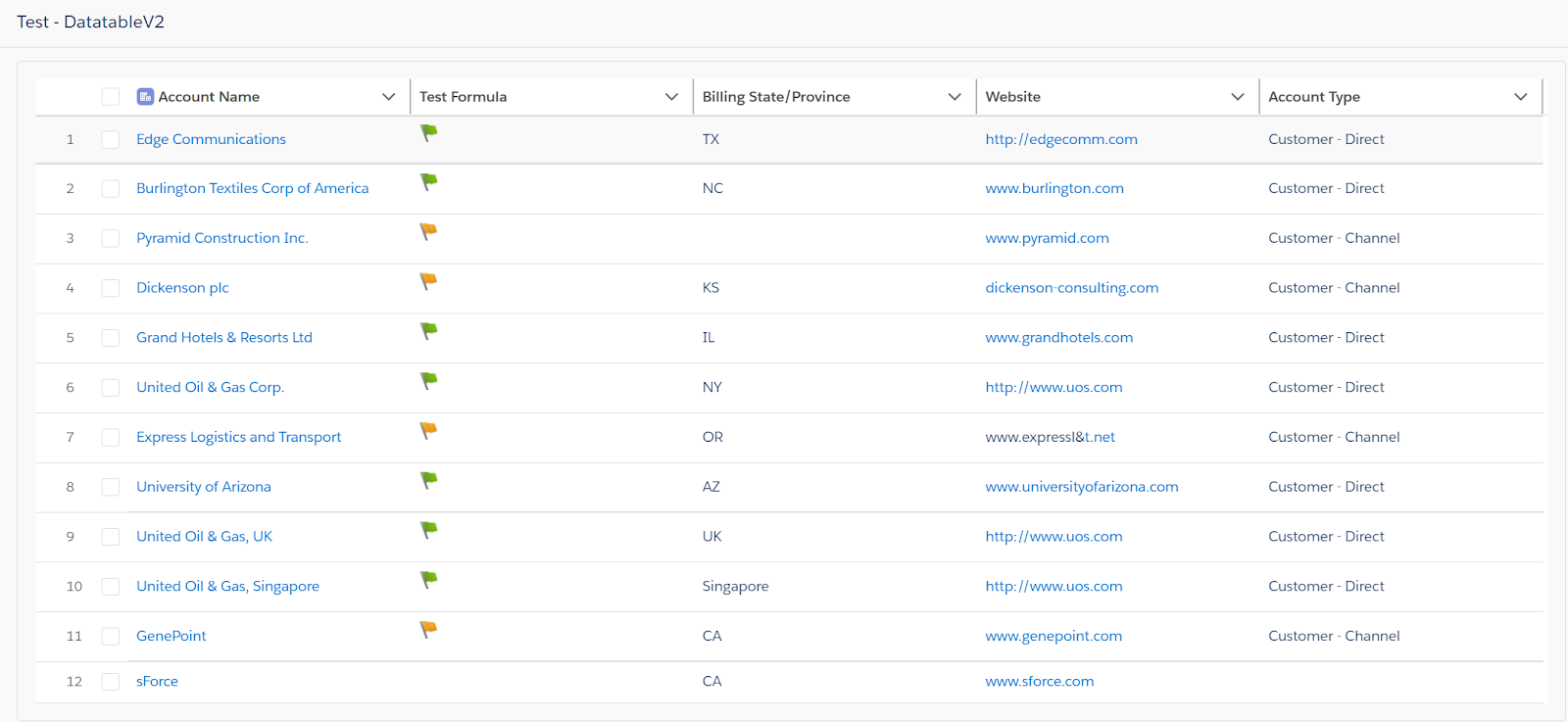Select the Burlington Textiles row checkbox
Viewport: 1568px width, 722px height.
(111, 189)
